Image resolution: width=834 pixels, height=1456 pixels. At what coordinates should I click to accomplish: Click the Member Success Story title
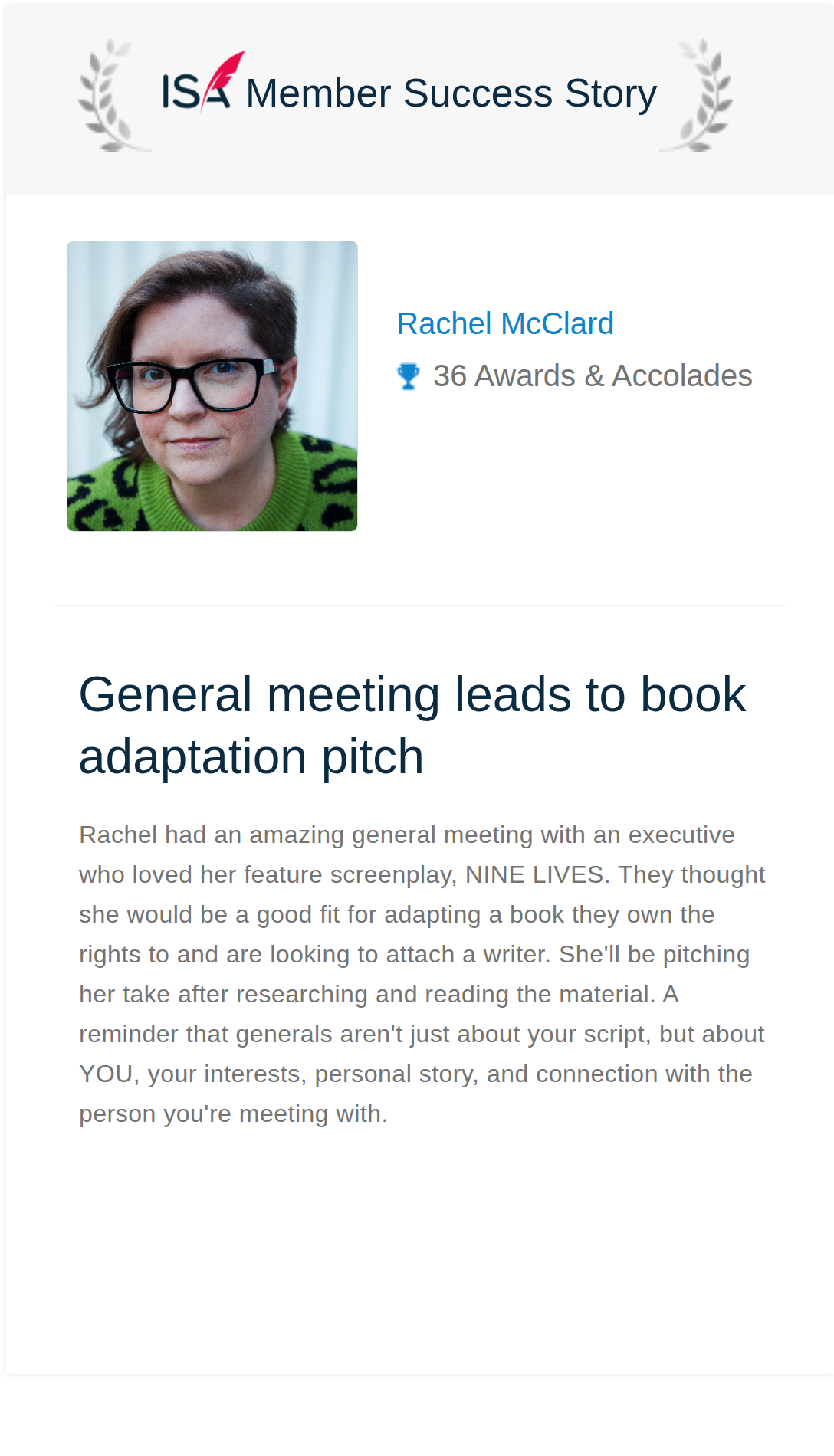[451, 93]
